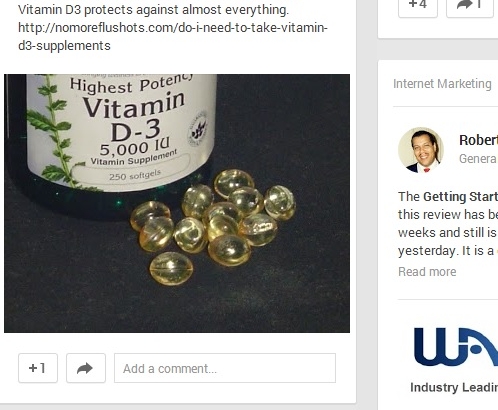
Task: Open the nomoreflushots.com vitamin-d3 link
Action: click(173, 36)
